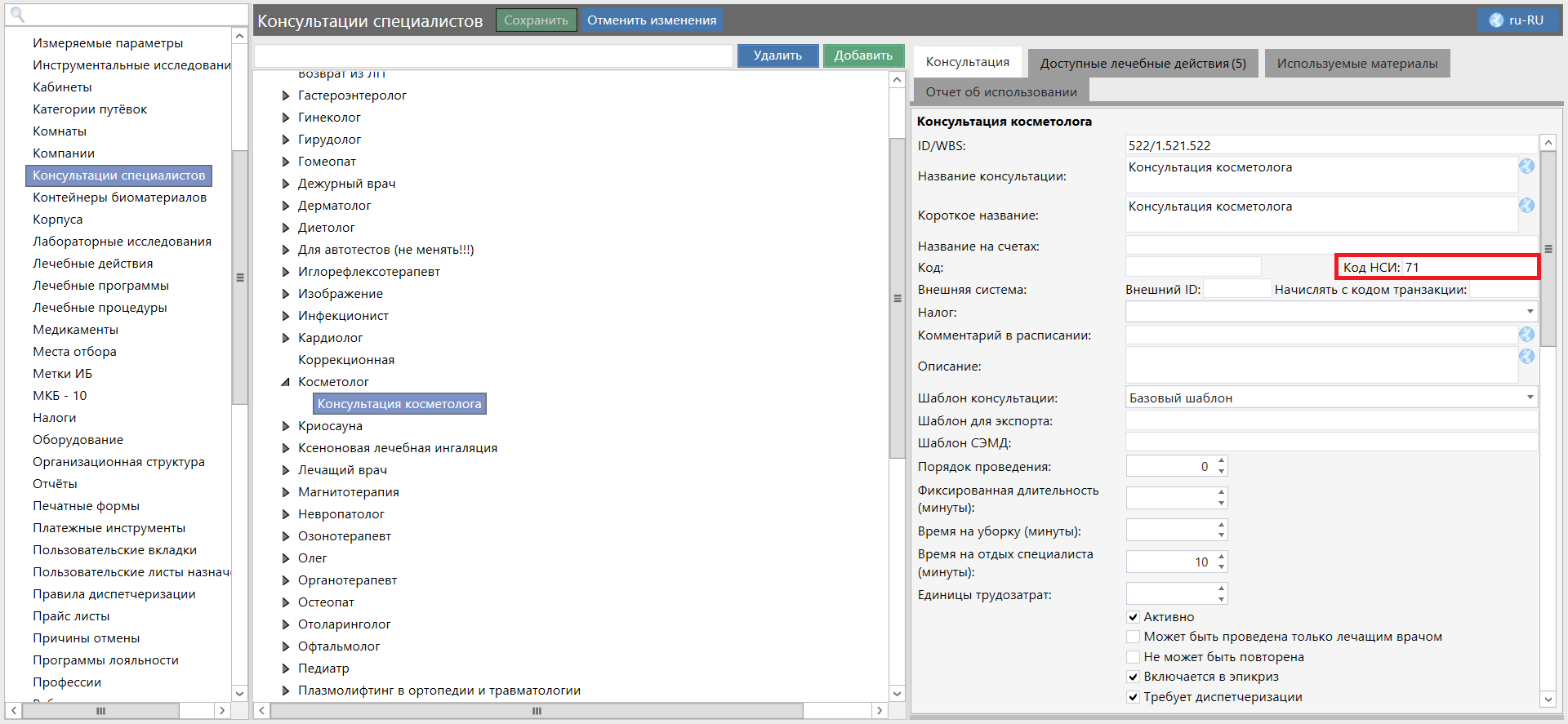The height and width of the screenshot is (724, 1568).
Task: Open the Шаблон консультации dropdown
Action: coord(1530,398)
